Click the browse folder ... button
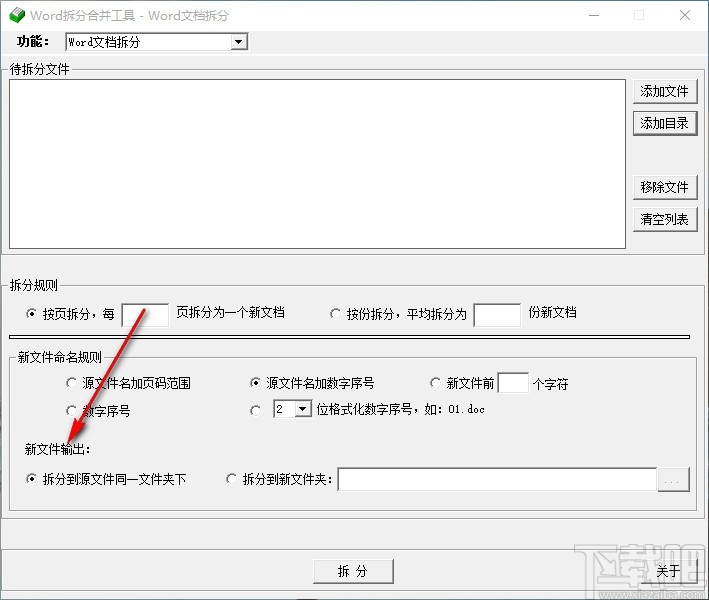This screenshot has height=600, width=709. 673,479
